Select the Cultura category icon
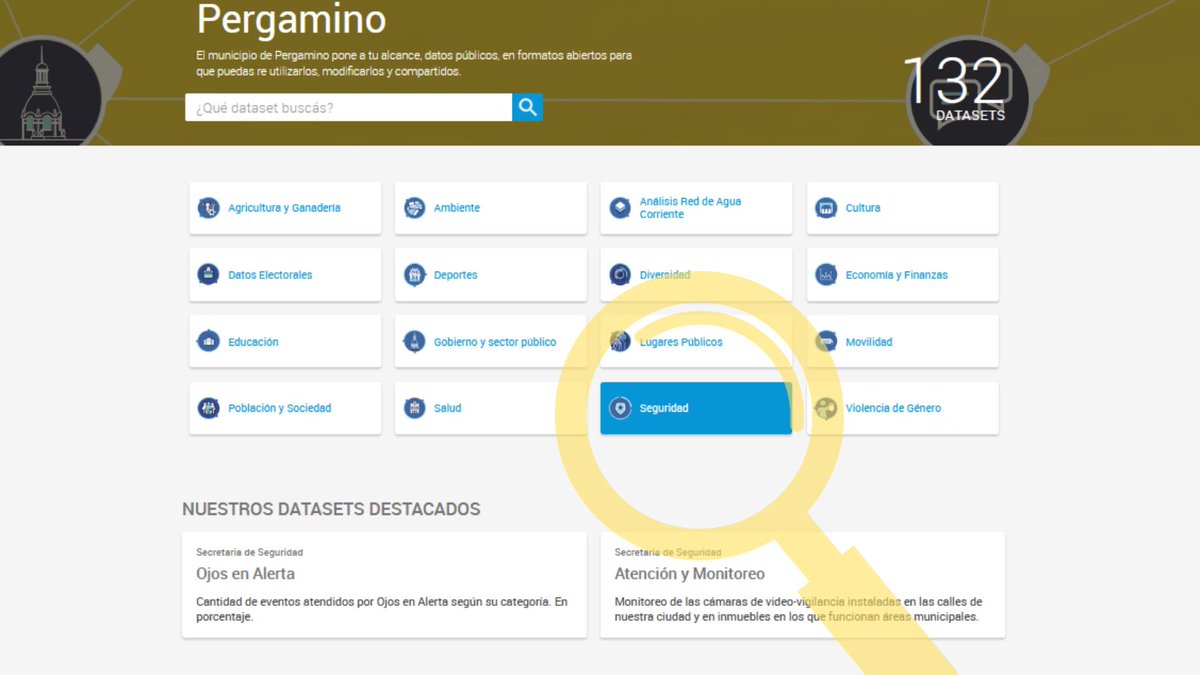The height and width of the screenshot is (675, 1200). (826, 207)
